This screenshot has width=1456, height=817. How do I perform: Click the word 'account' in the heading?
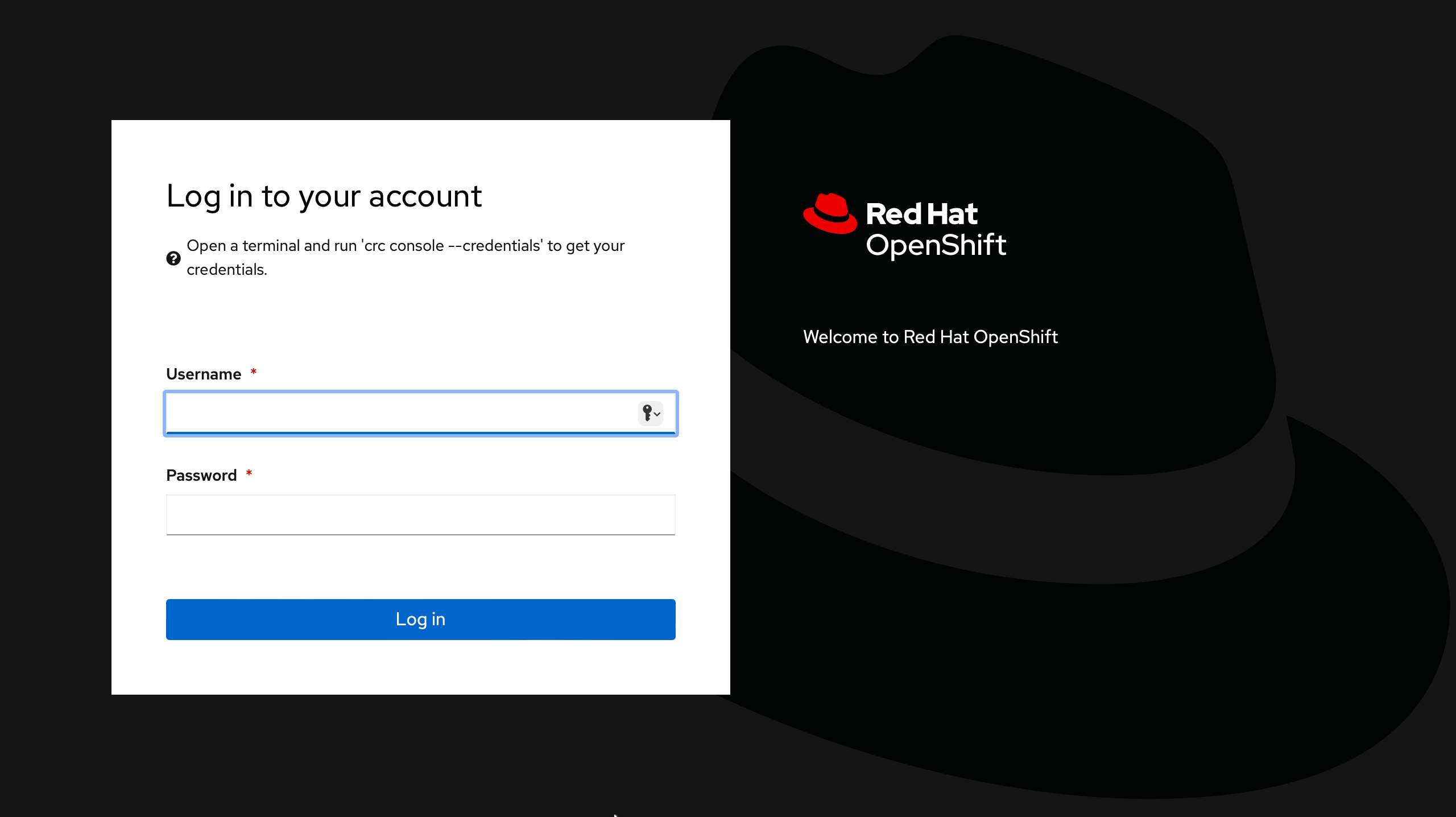pyautogui.click(x=425, y=196)
